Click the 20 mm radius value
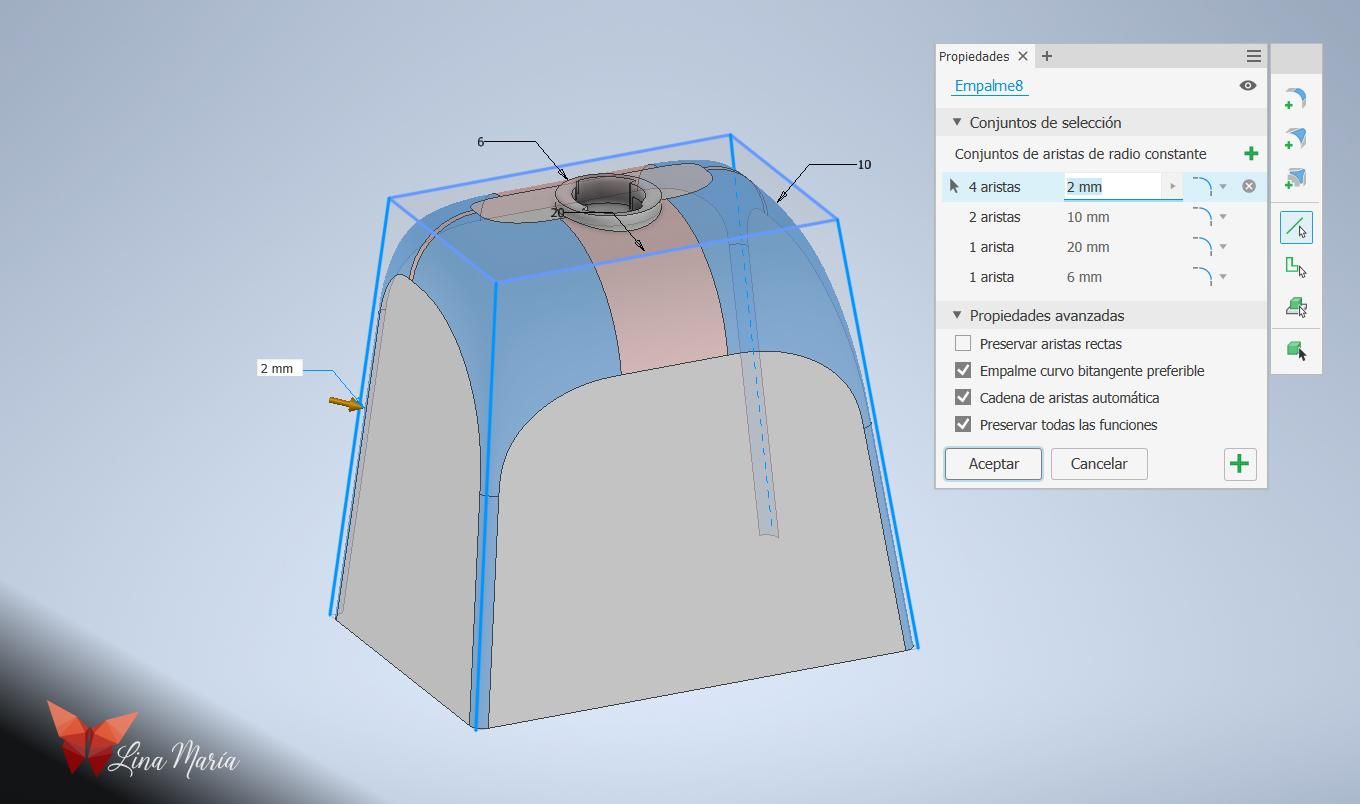Image resolution: width=1360 pixels, height=804 pixels. 1087,247
